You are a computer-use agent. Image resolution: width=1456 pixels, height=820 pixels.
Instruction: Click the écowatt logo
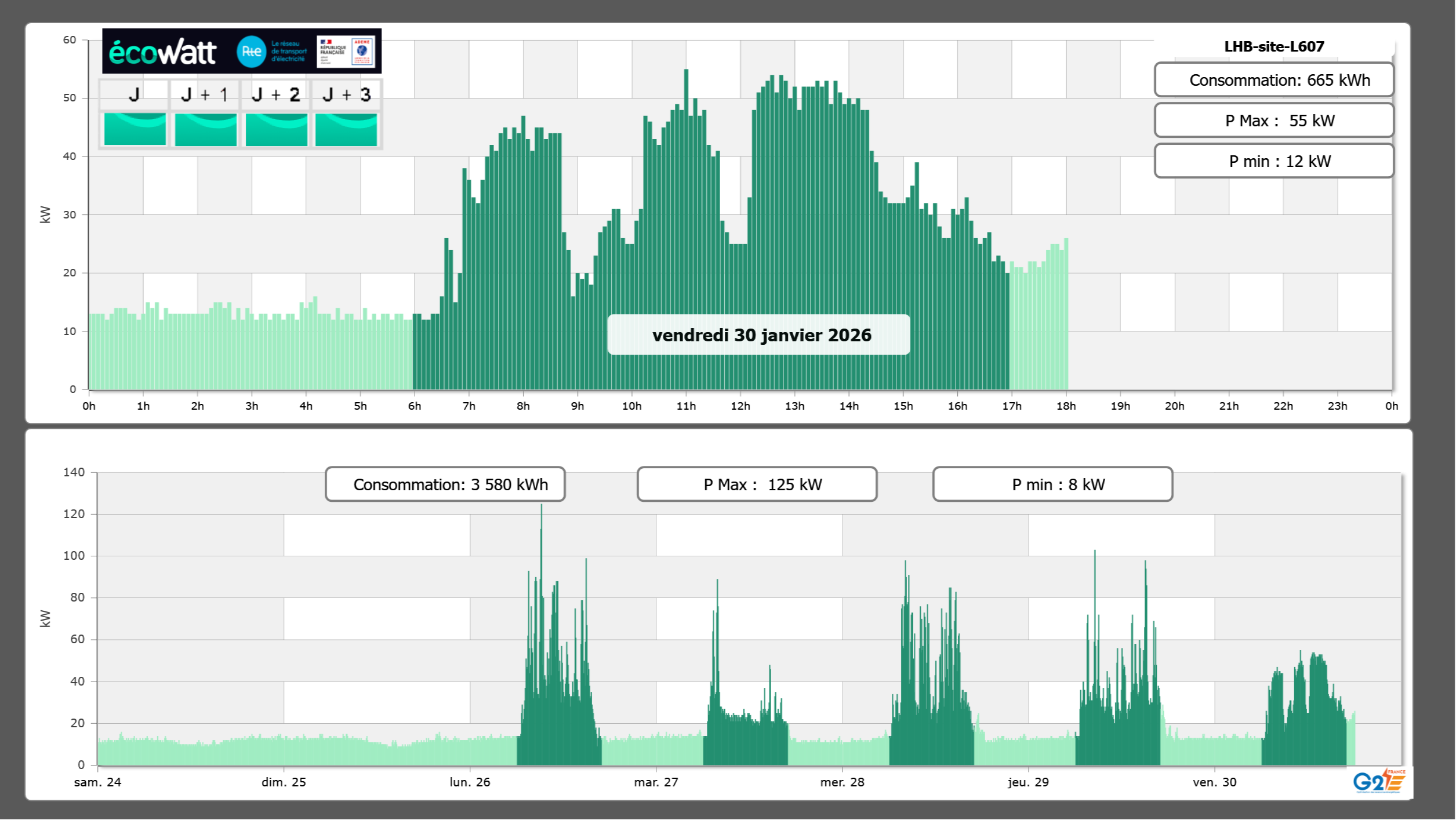pos(163,52)
